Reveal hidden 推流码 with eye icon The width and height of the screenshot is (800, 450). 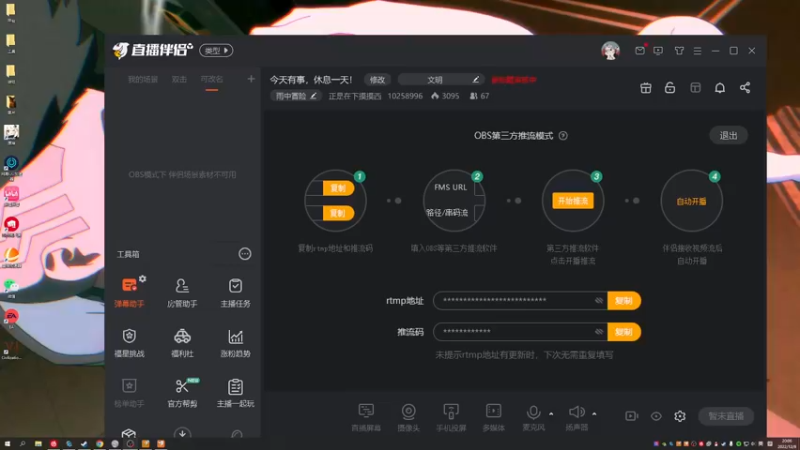[x=599, y=332]
